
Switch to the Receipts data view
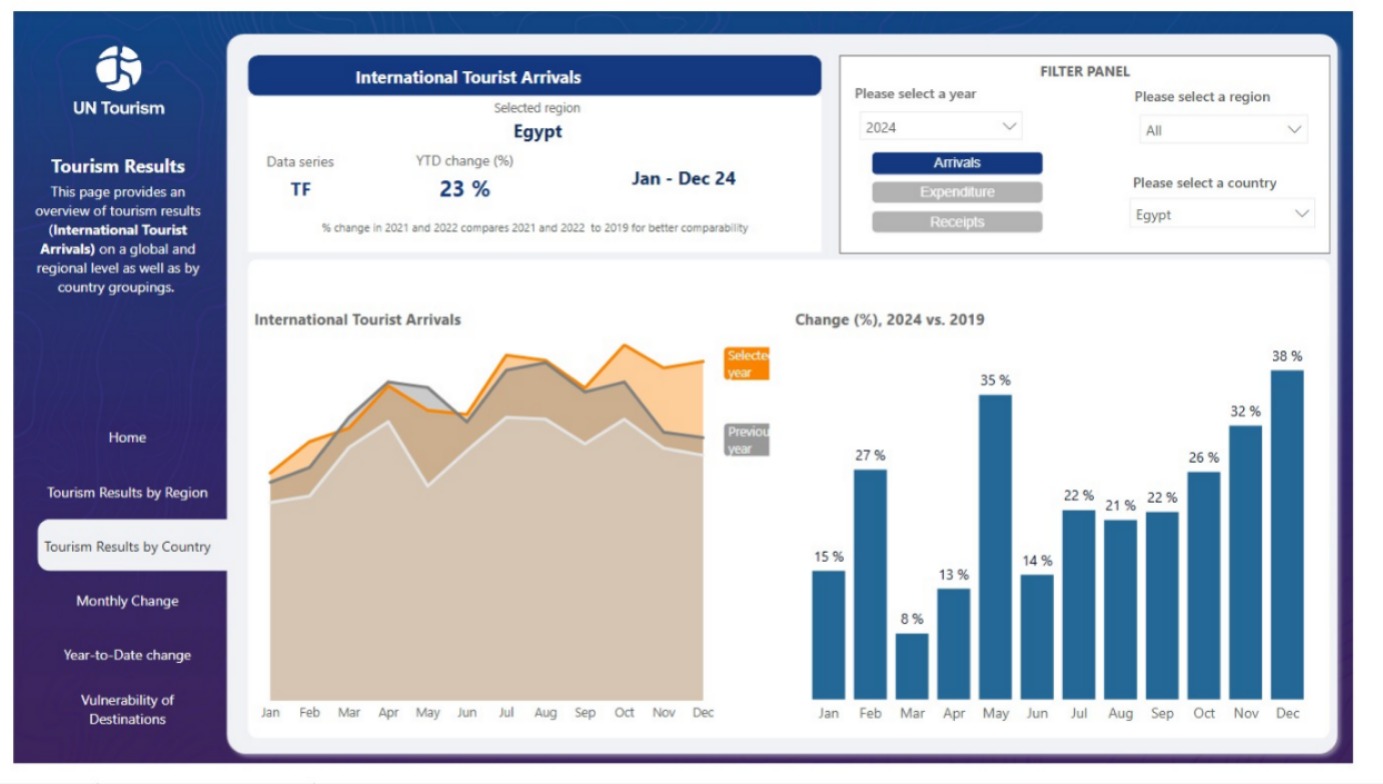(x=957, y=222)
